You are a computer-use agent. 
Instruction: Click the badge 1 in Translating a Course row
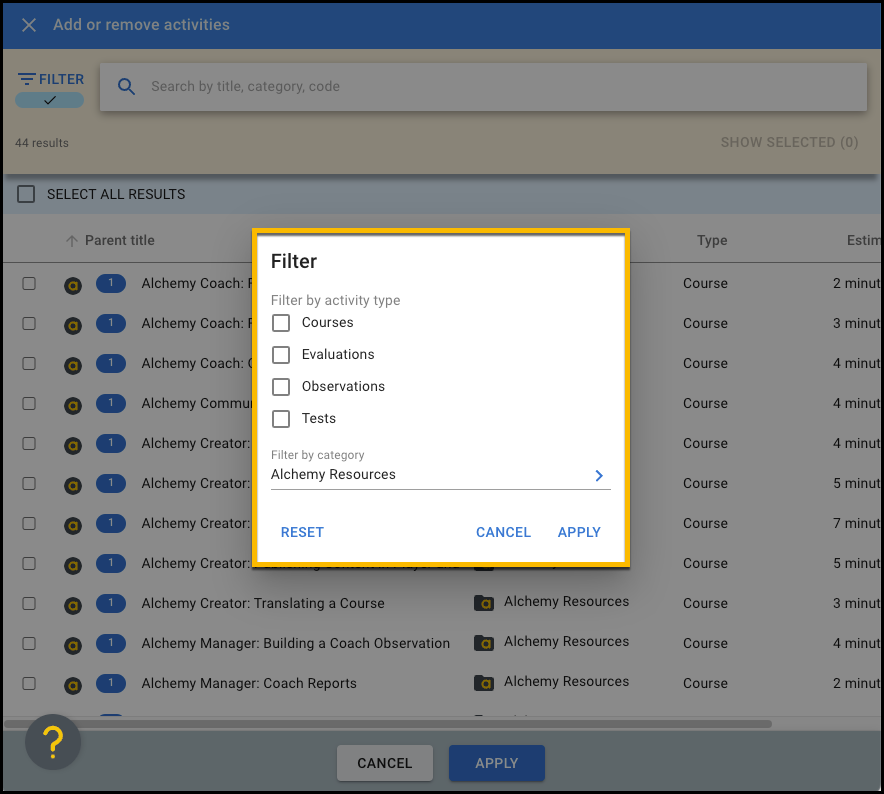110,603
